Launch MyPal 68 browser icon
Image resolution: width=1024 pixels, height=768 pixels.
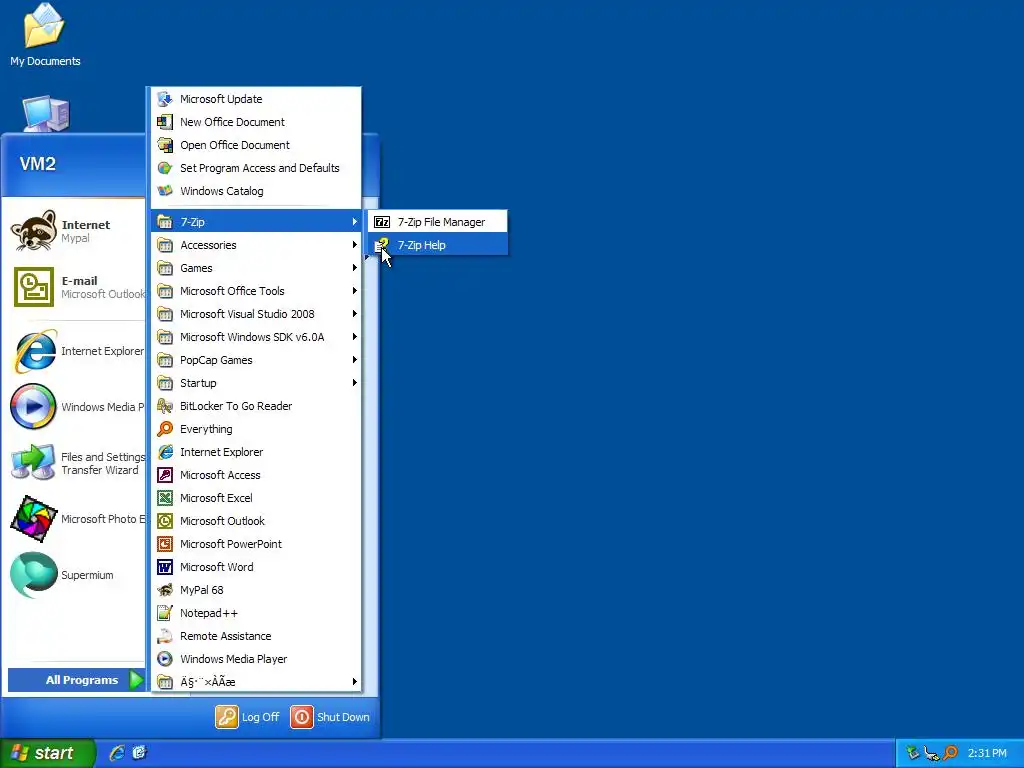pos(165,590)
